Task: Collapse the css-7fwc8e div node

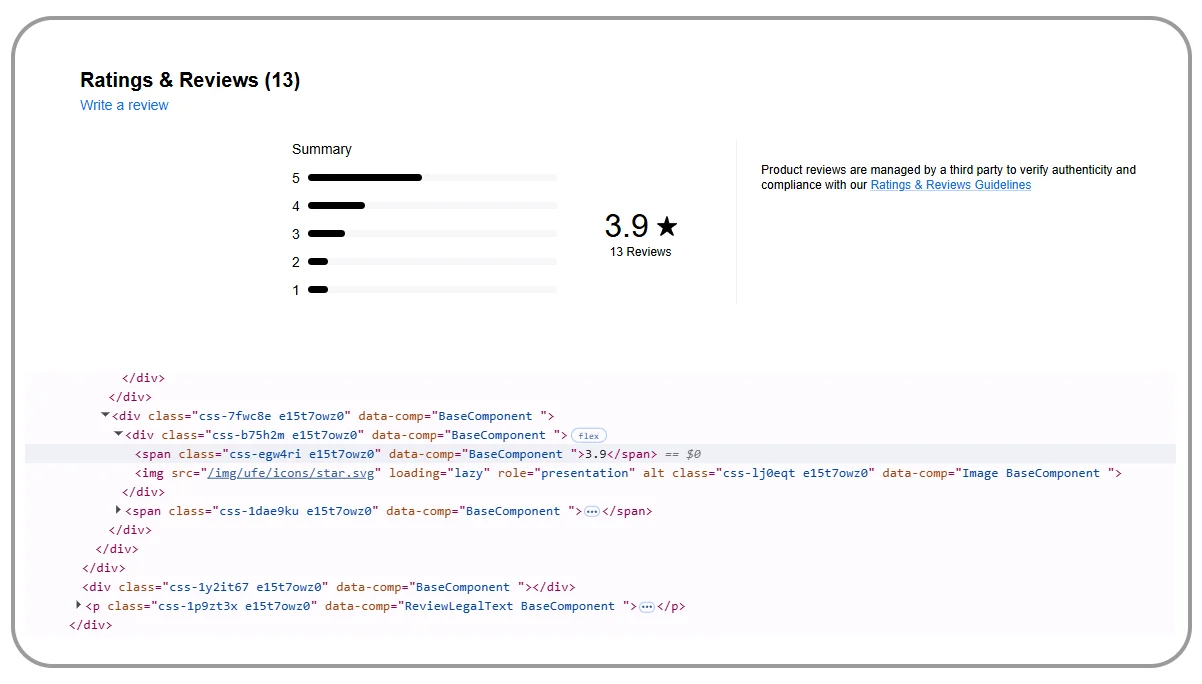Action: (106, 416)
